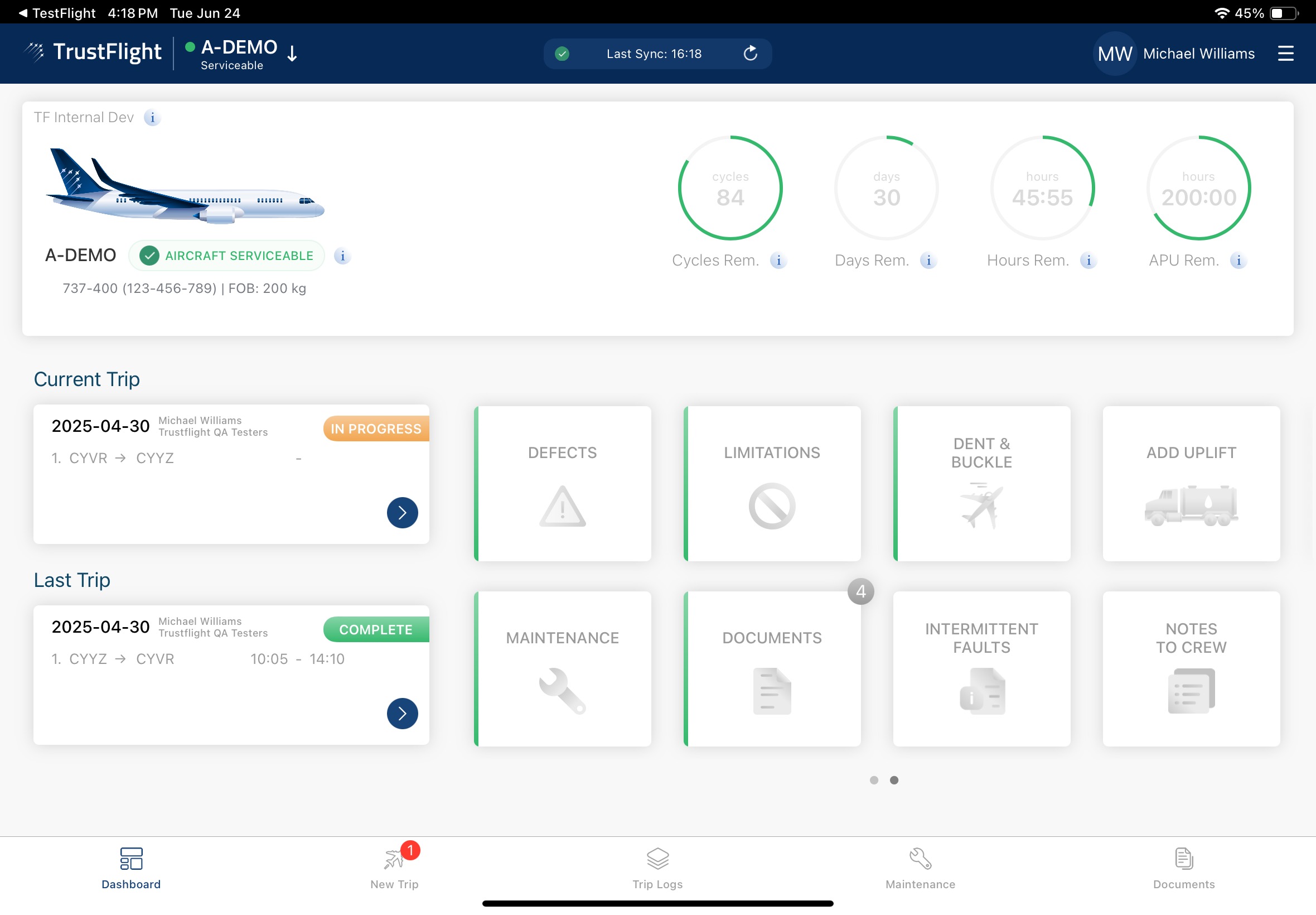This screenshot has height=915, width=1316.
Task: Tap the 10:05 - 14:10 trip times
Action: 297,659
